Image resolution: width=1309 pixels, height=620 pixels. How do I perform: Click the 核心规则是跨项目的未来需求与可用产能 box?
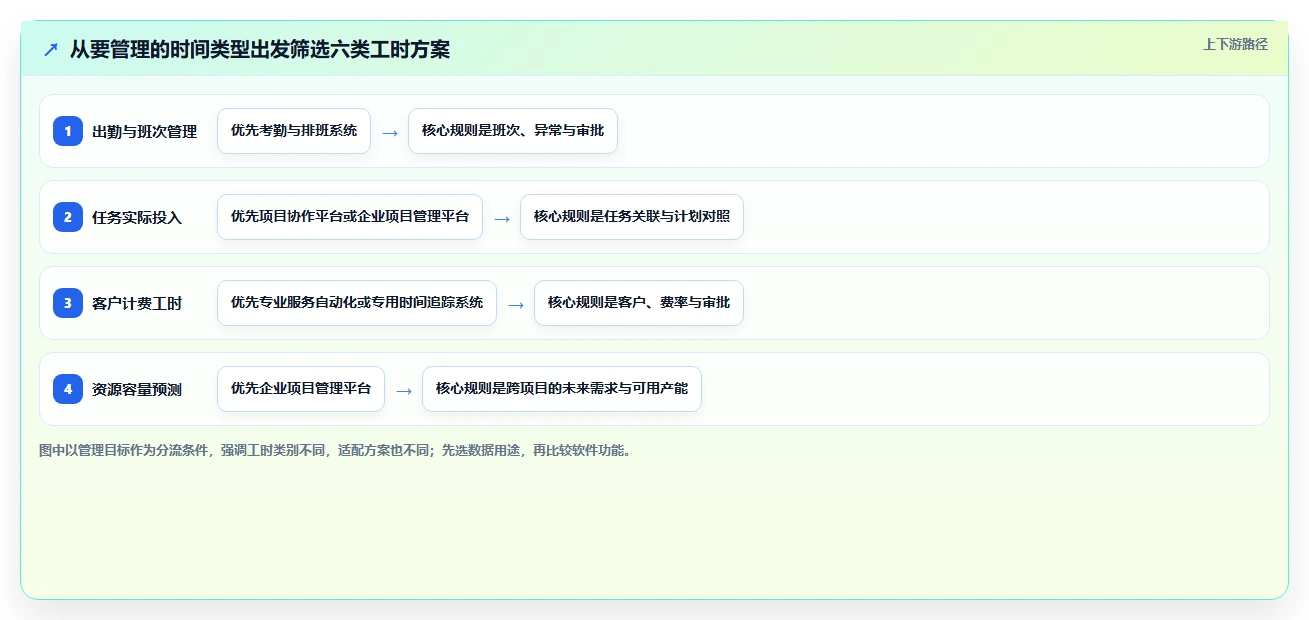point(562,389)
